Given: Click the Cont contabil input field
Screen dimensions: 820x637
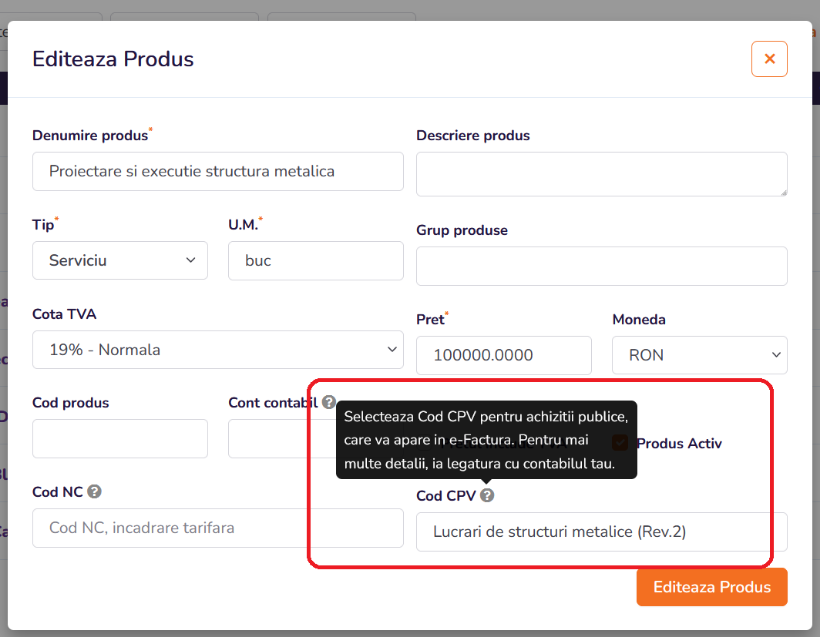Looking at the screenshot, I should [282, 438].
